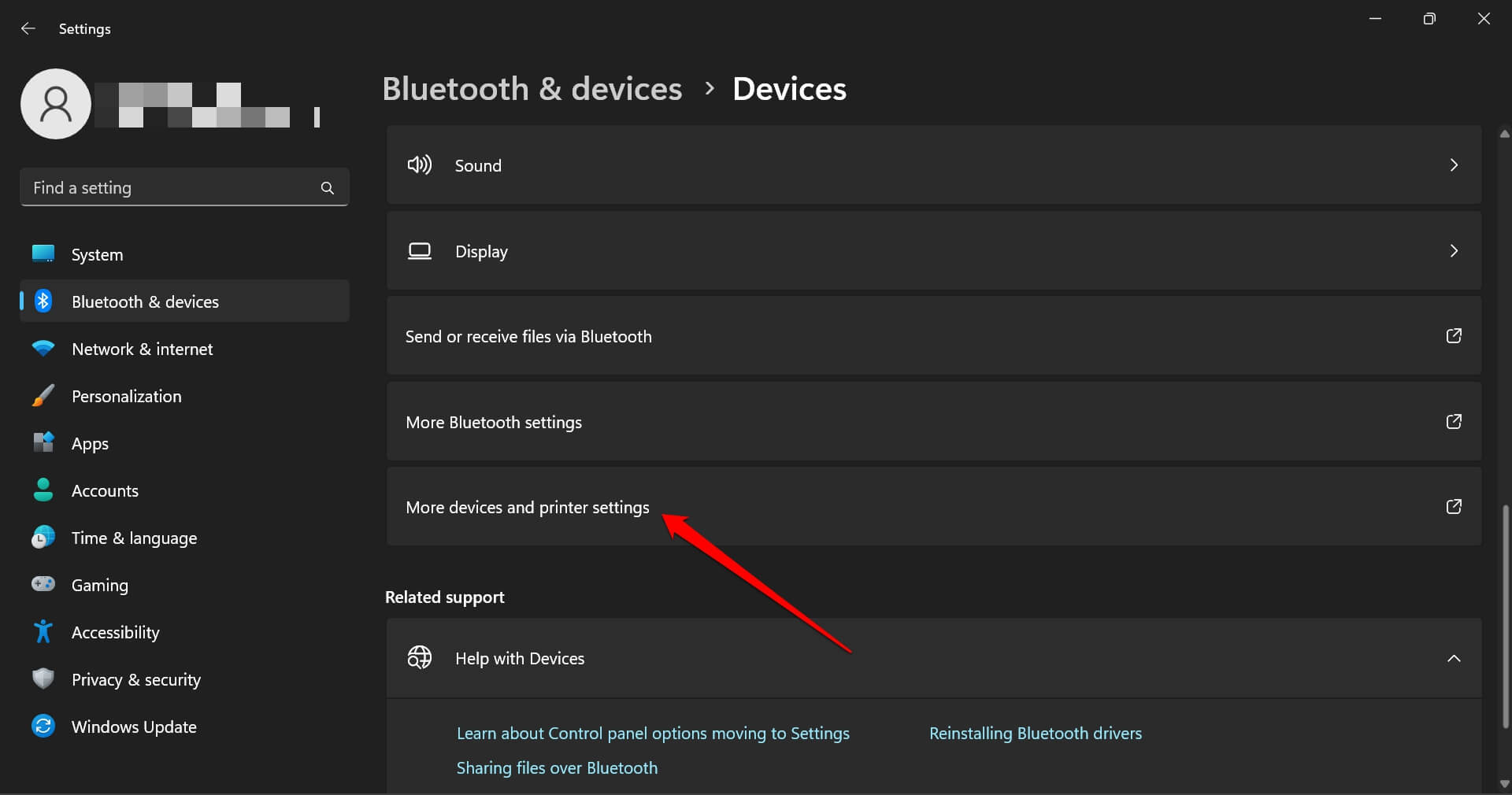This screenshot has width=1512, height=795.
Task: Click the Bluetooth icon in sidebar
Action: pos(43,301)
